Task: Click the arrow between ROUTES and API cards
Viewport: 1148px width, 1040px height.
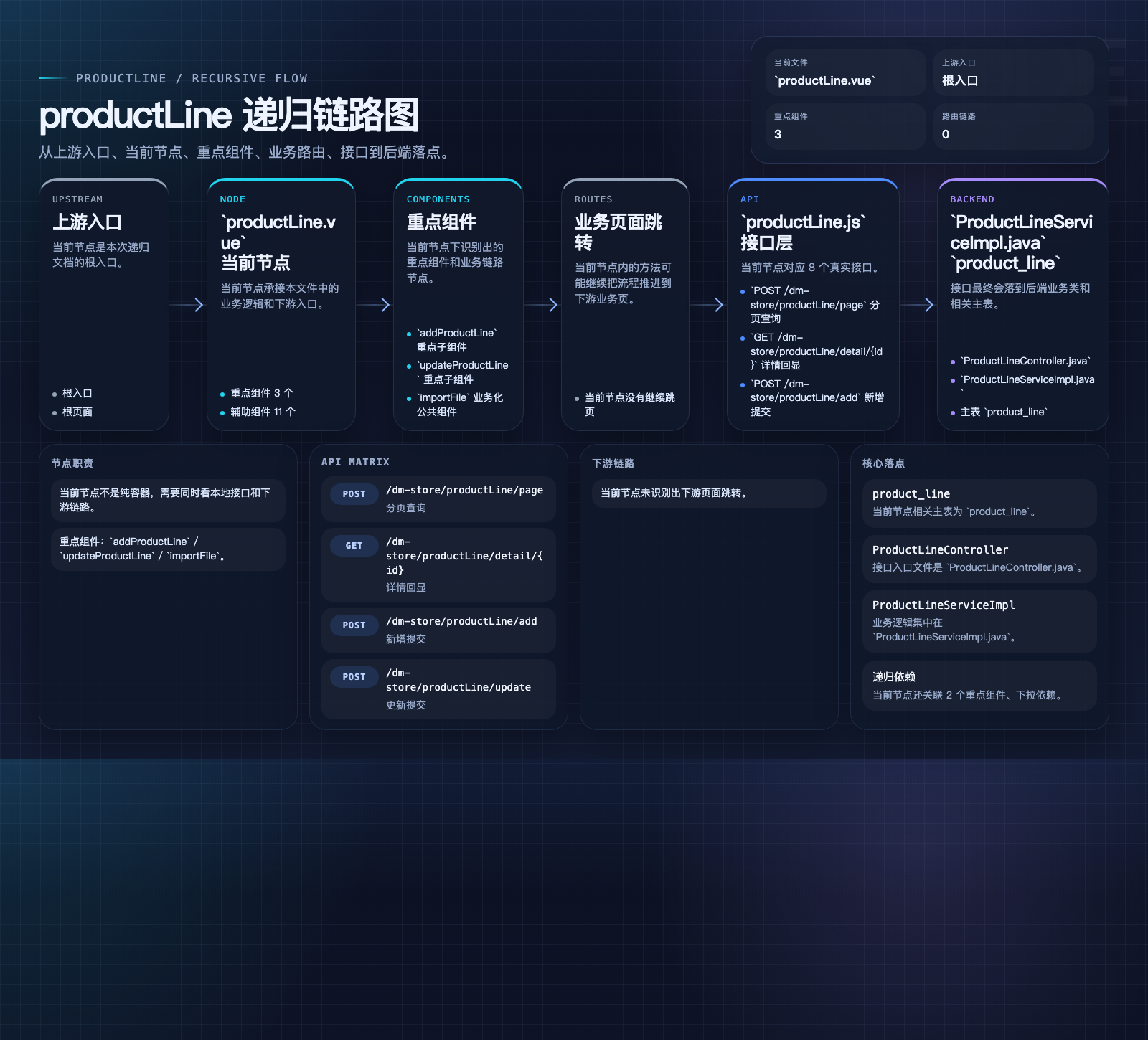Action: pos(708,305)
